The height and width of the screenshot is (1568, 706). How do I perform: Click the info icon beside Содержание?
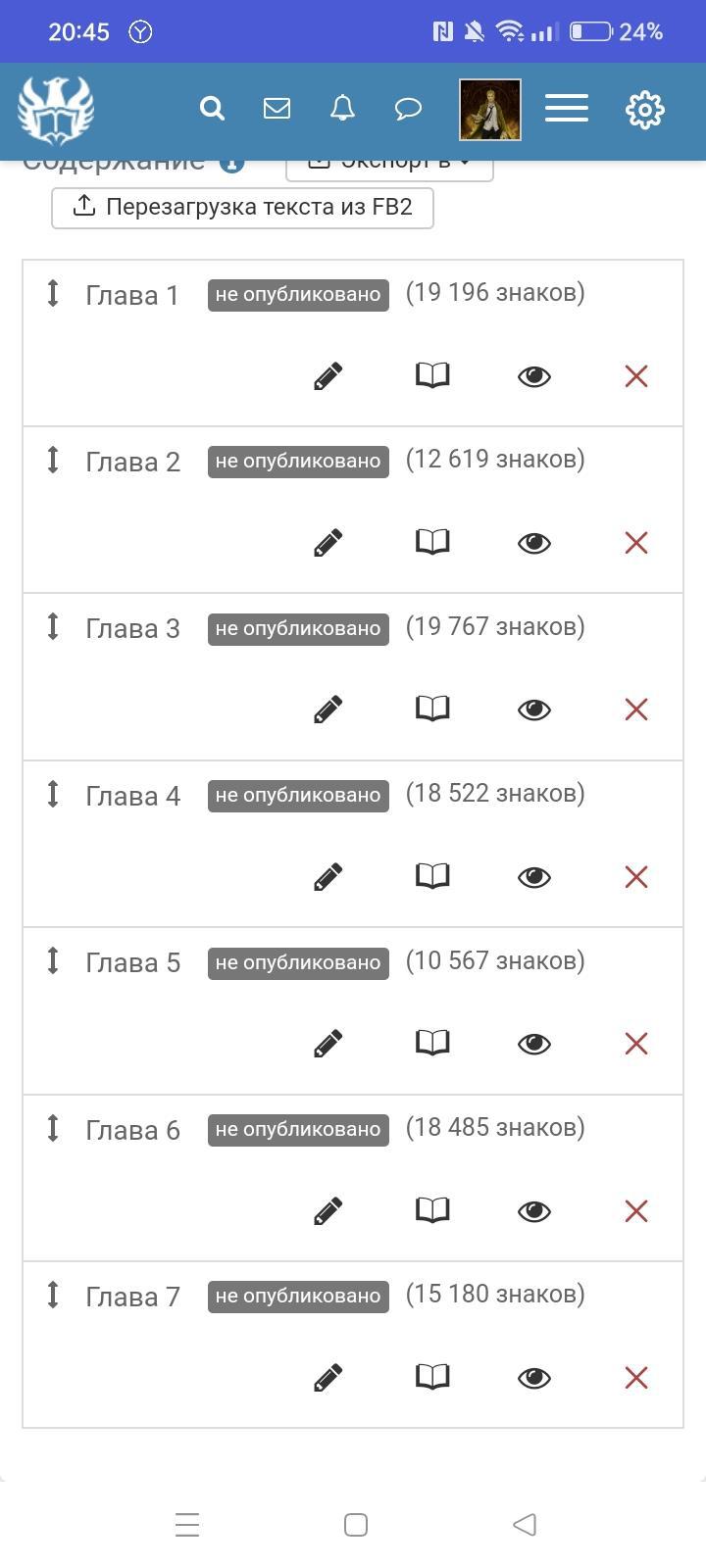pos(231,164)
